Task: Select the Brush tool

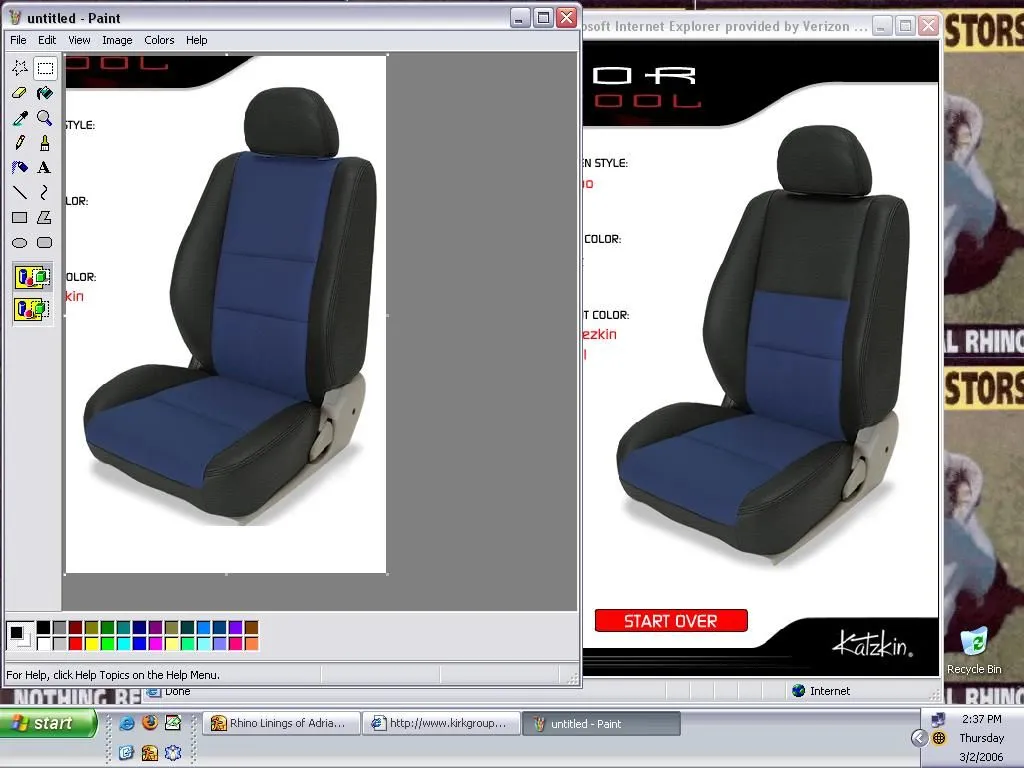Action: 44,143
